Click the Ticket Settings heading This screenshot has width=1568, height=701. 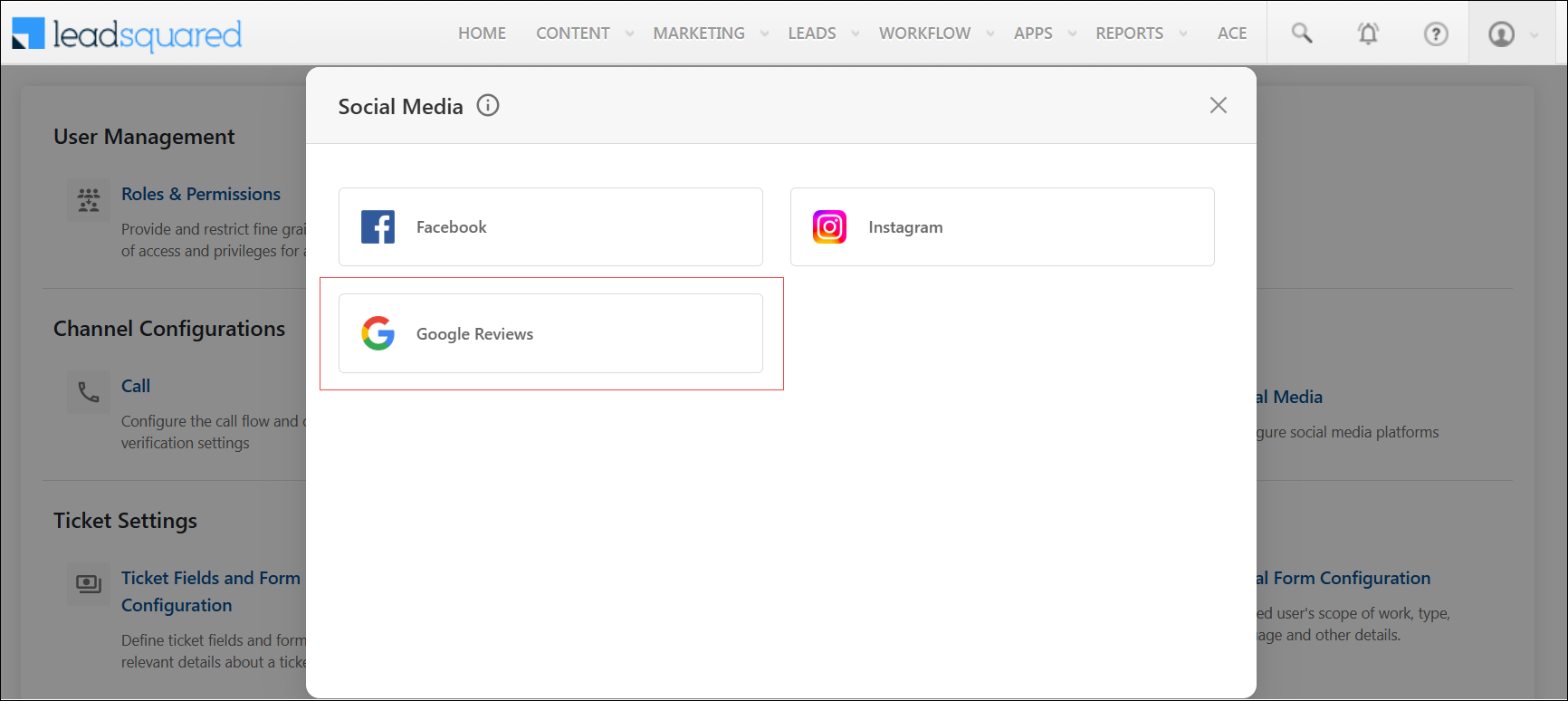click(125, 521)
